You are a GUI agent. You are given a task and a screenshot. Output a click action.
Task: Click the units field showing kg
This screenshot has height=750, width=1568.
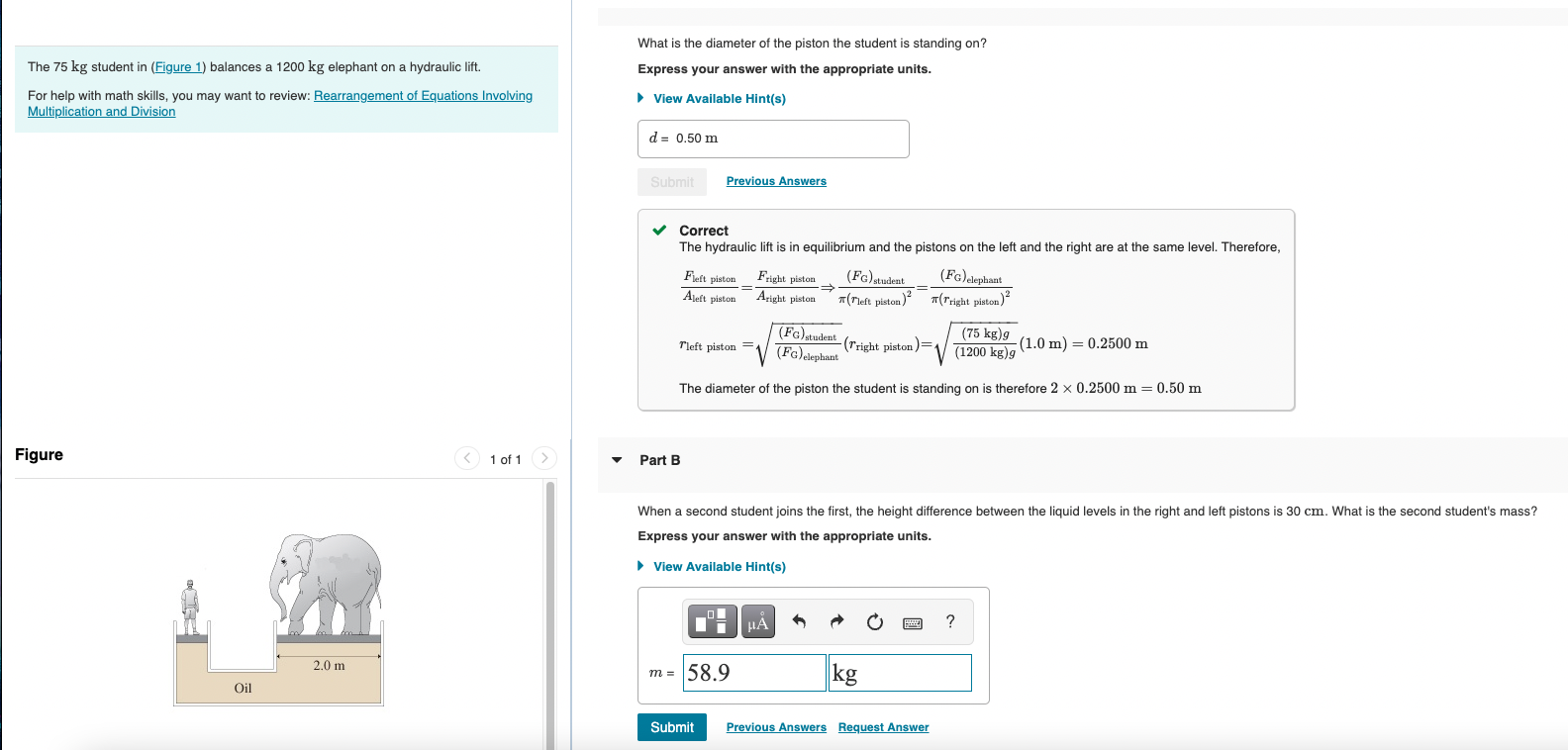(900, 673)
